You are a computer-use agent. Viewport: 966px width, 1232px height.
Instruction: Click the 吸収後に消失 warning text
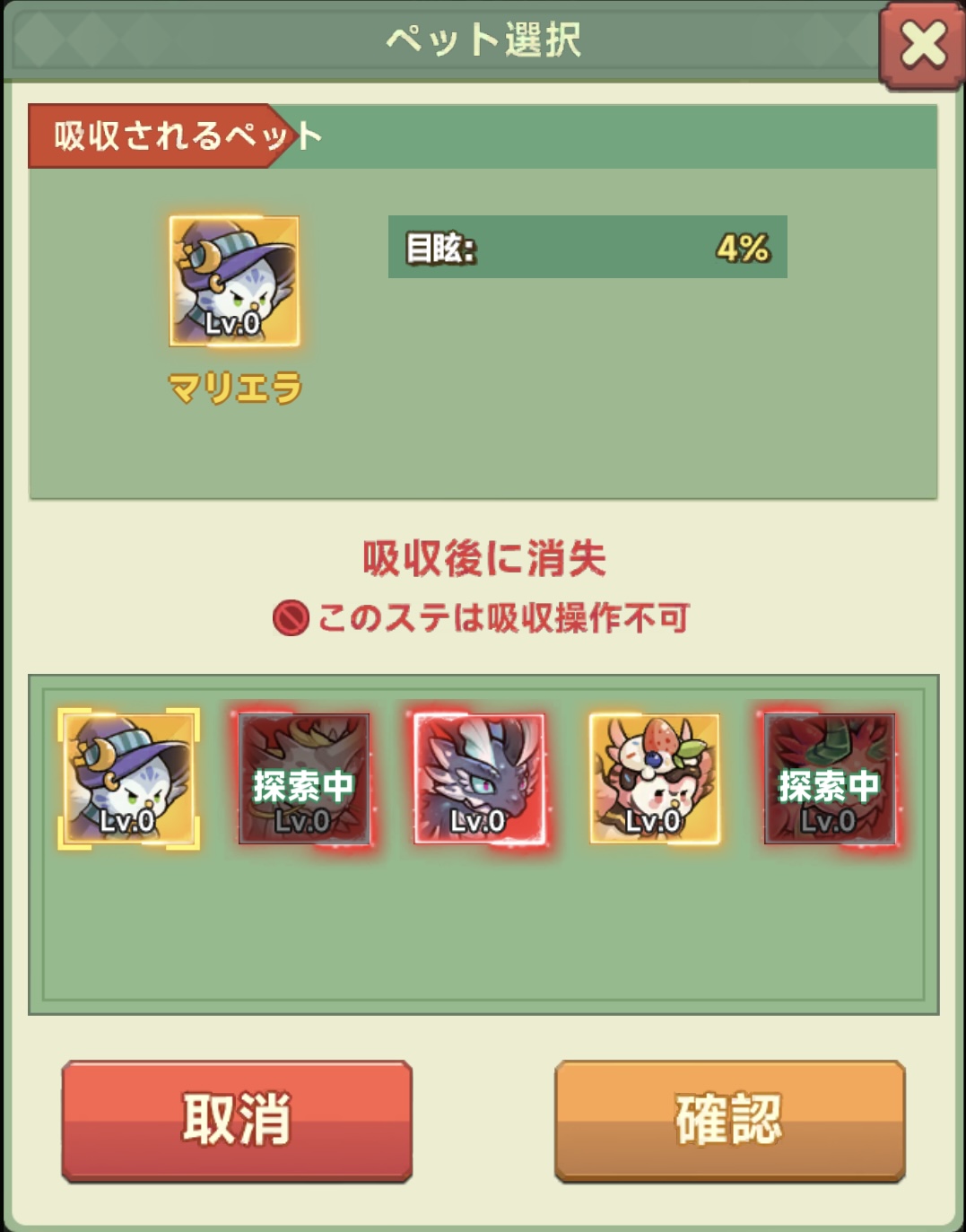coord(484,558)
